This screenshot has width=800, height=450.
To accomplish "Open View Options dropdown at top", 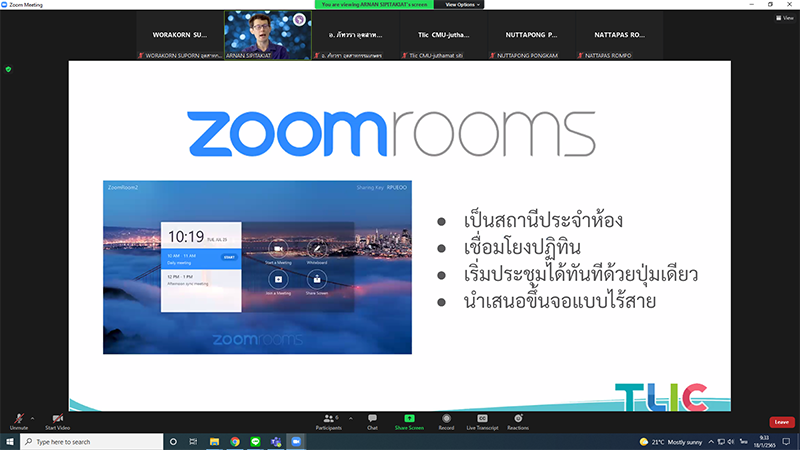I will click(x=462, y=5).
